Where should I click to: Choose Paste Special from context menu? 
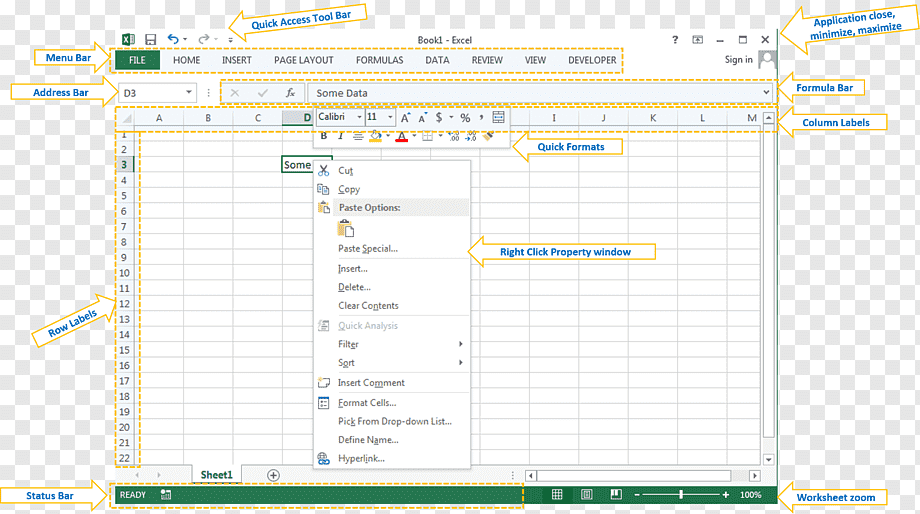tap(368, 249)
